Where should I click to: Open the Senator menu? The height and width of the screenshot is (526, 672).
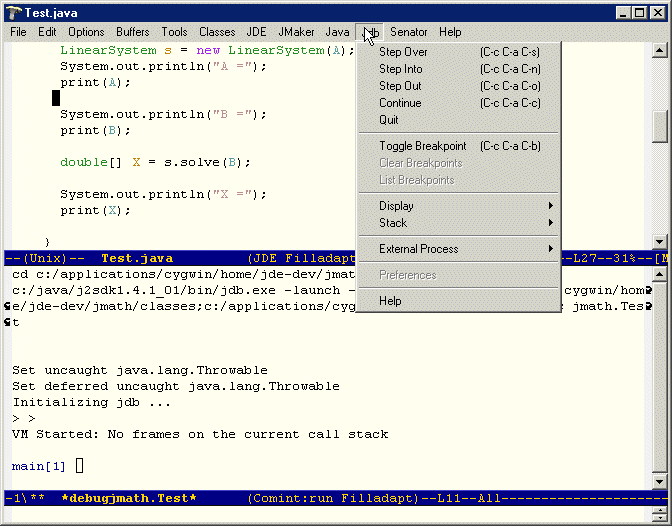tap(408, 32)
